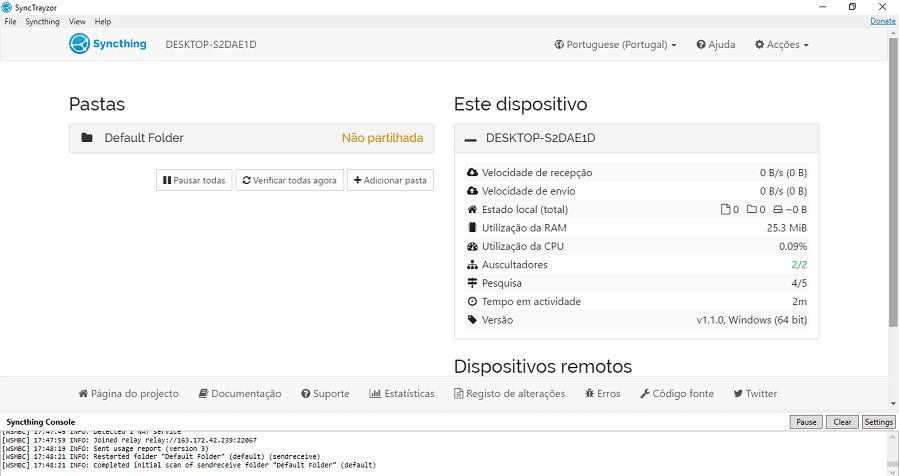Open the Documentação link
The height and width of the screenshot is (476, 899).
[x=240, y=393]
